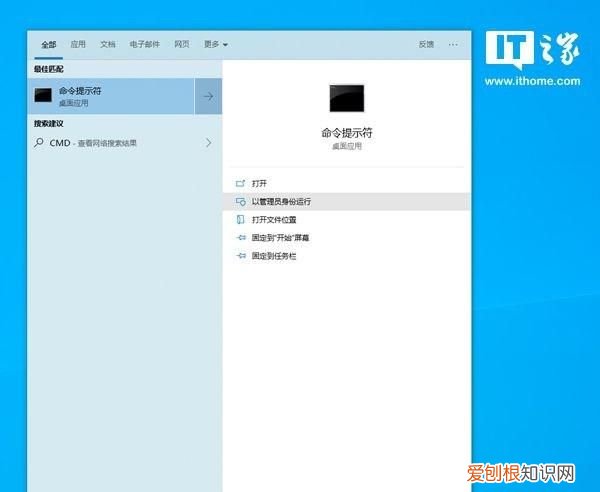600x492 pixels.
Task: Click the large 命令提示符 preview icon
Action: (x=347, y=98)
